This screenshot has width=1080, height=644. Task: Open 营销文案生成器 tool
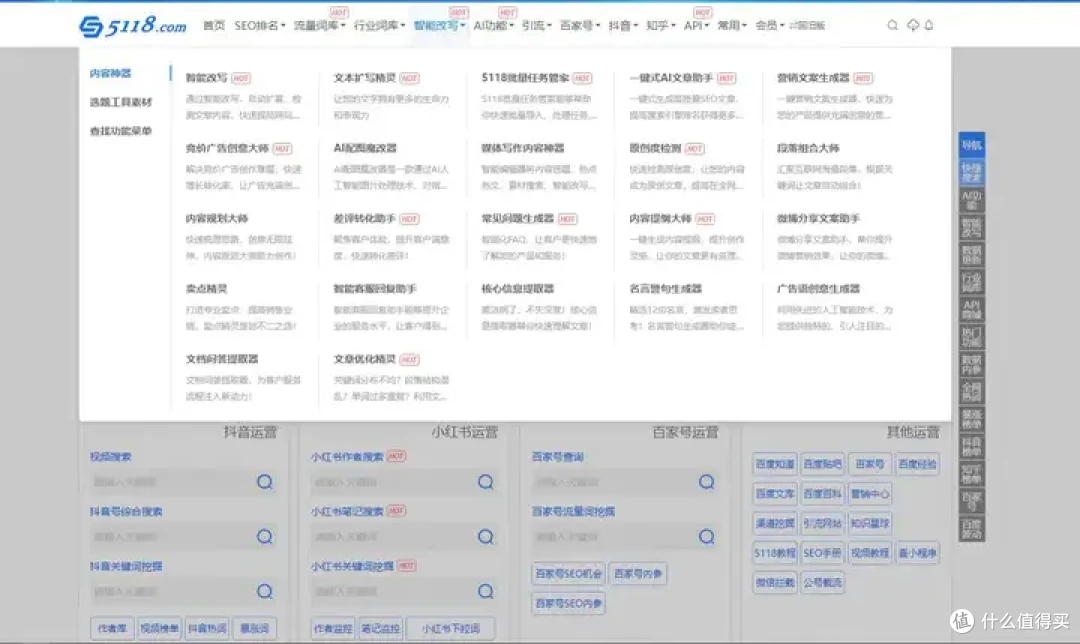click(813, 78)
